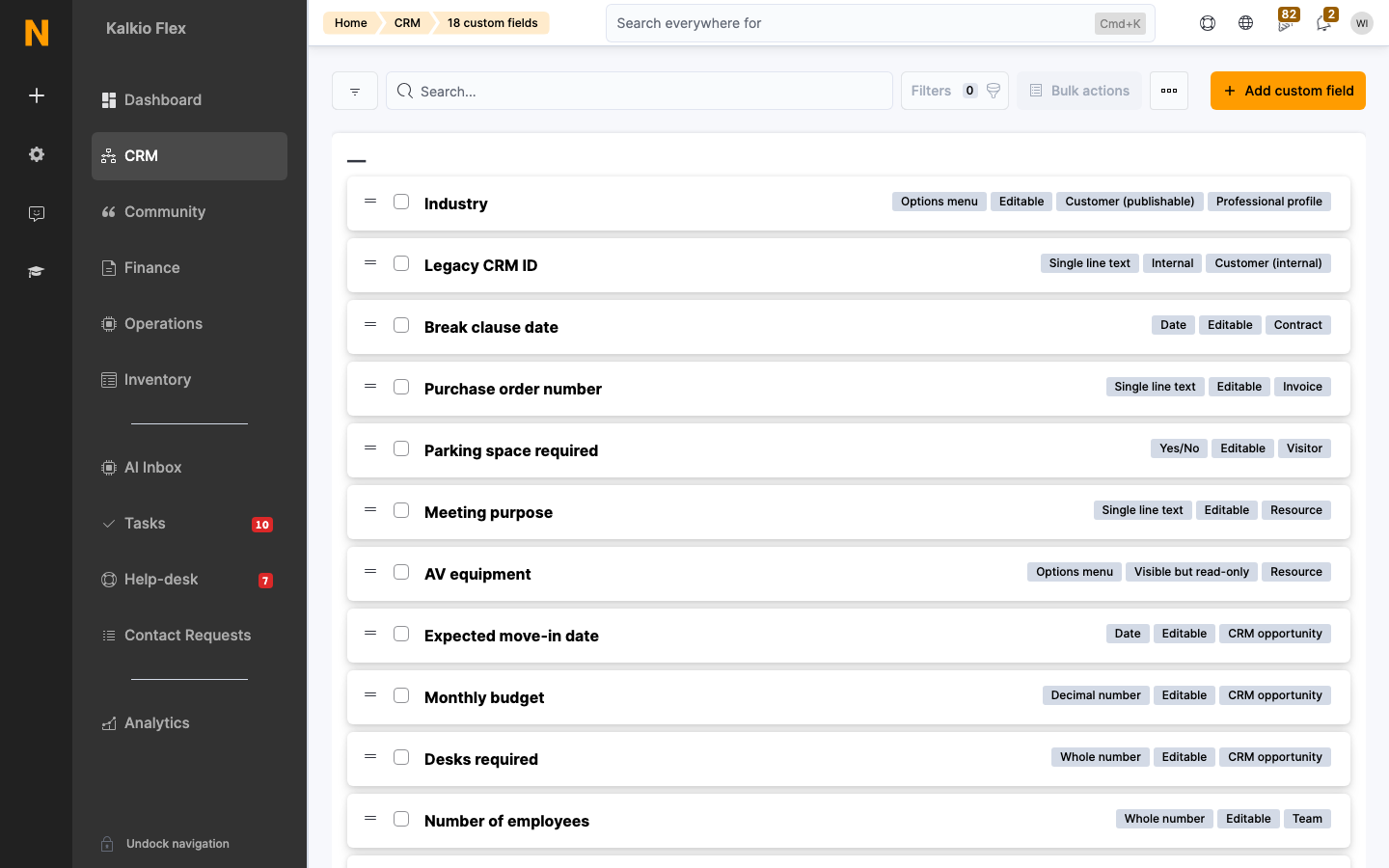1389x868 pixels.
Task: Click Undock navigation lock icon
Action: point(108,844)
